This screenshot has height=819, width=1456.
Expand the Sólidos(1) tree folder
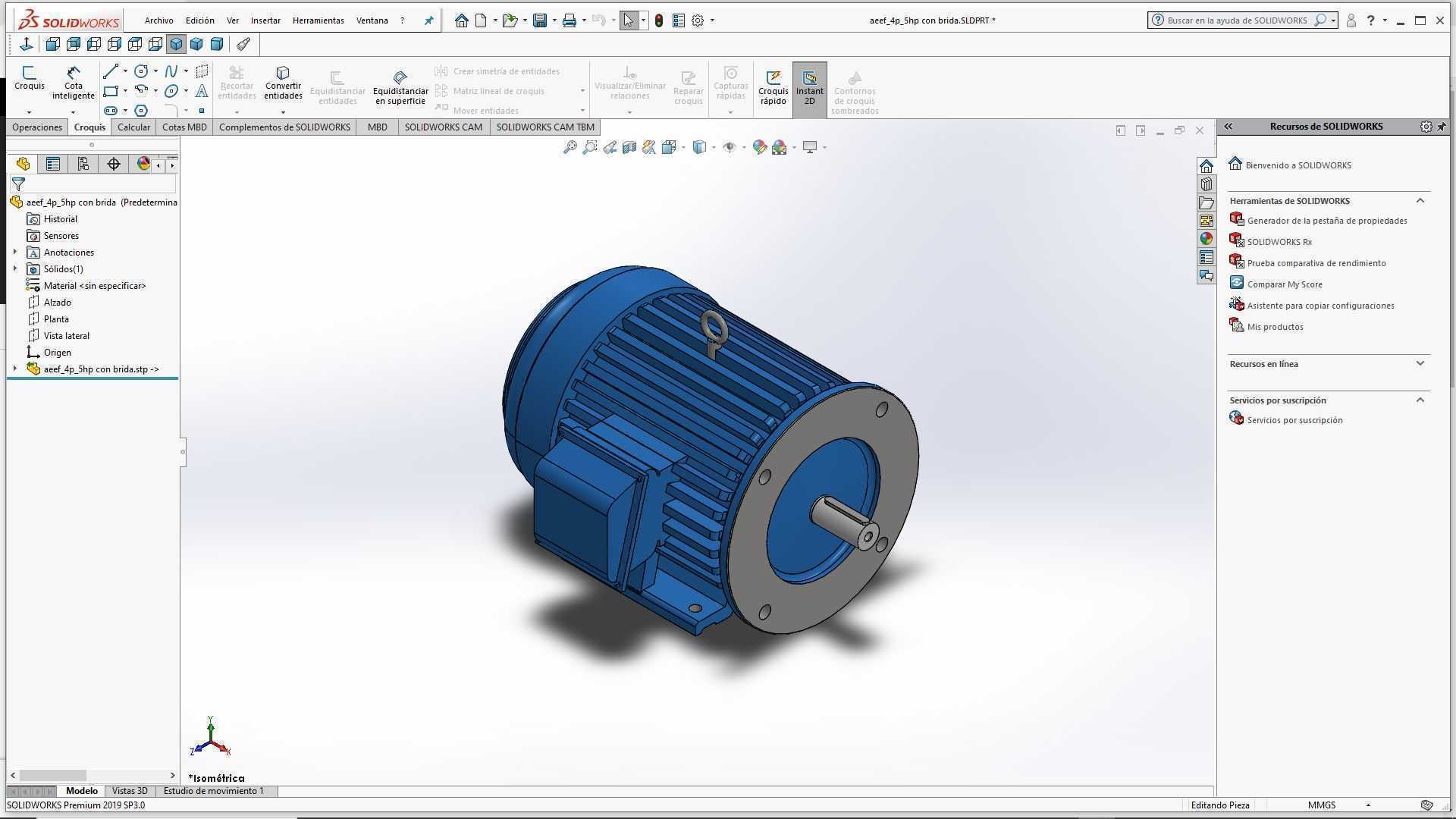tap(14, 268)
